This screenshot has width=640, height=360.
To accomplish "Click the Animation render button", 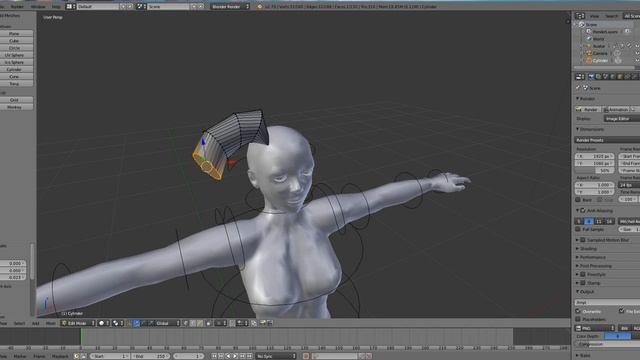I will [x=617, y=109].
